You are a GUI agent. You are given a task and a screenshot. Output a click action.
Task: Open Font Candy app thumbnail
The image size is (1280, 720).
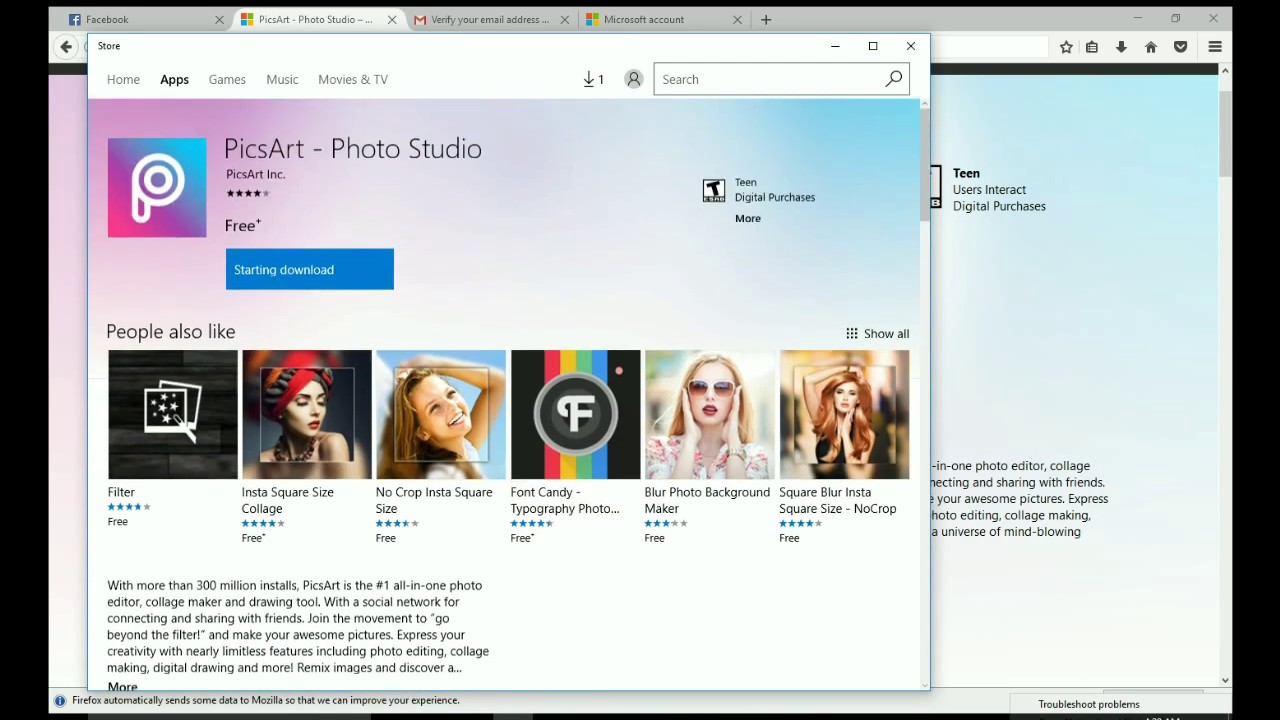pos(576,414)
